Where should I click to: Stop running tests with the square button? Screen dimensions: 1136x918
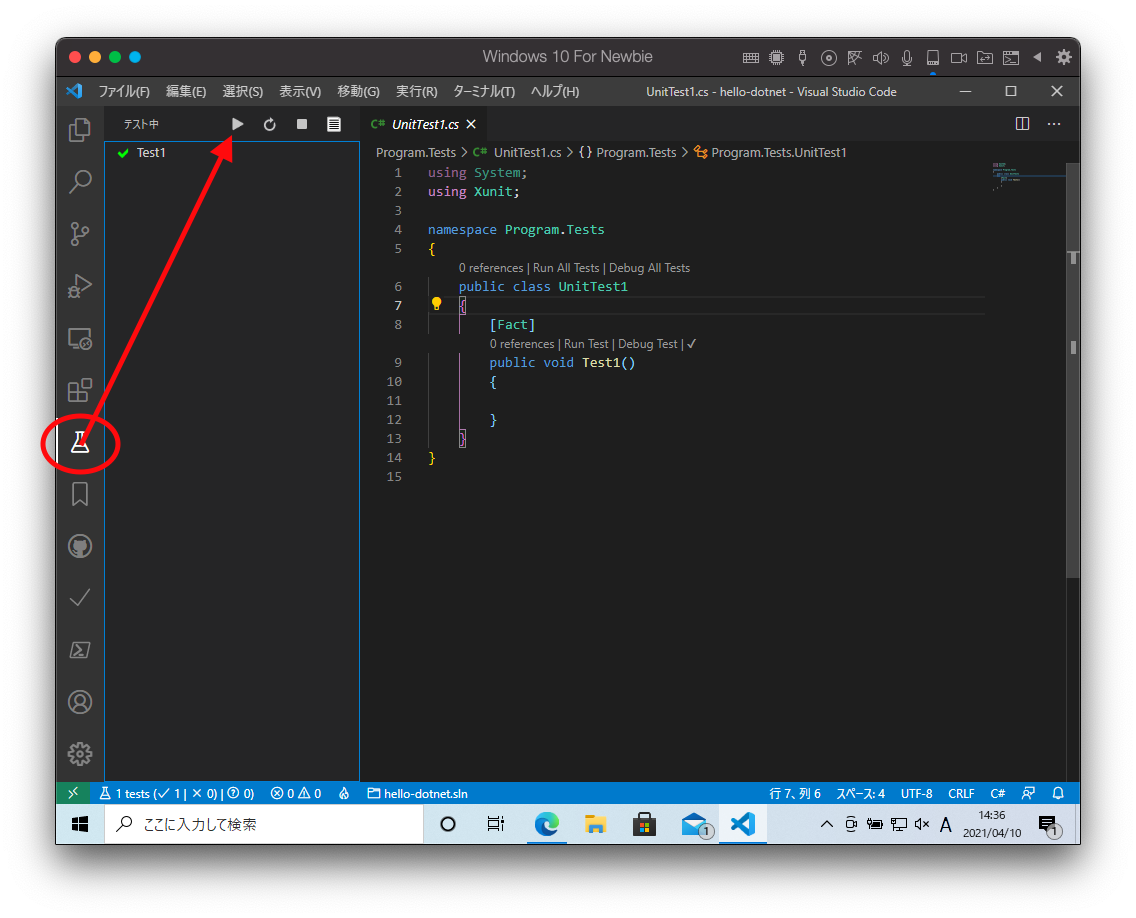coord(302,124)
